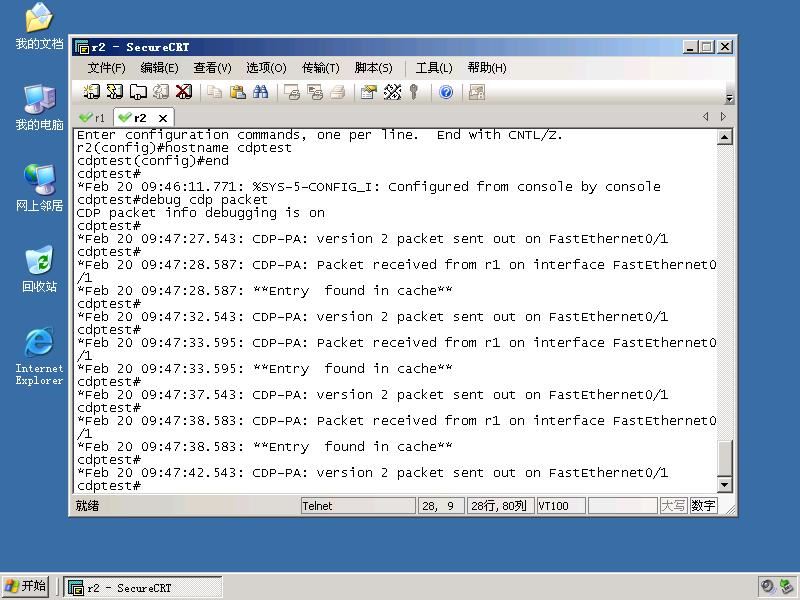The height and width of the screenshot is (600, 800).
Task: Open the 脚本(S) menu
Action: (373, 68)
